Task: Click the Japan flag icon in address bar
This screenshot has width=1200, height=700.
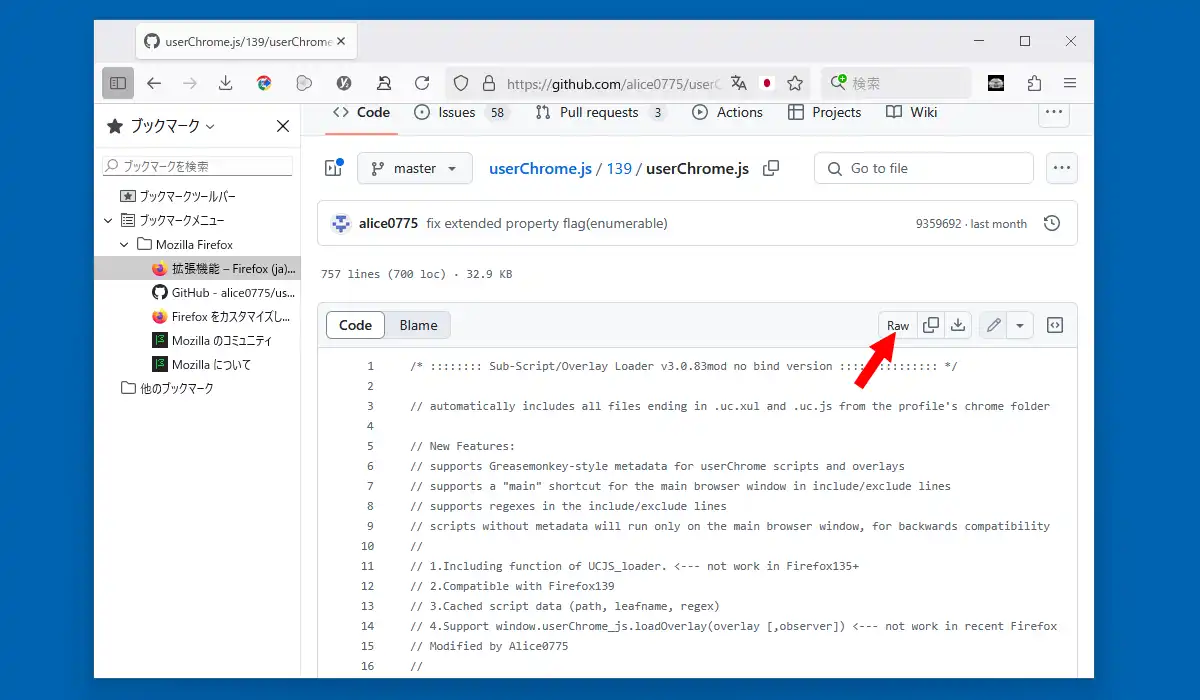Action: 767,83
